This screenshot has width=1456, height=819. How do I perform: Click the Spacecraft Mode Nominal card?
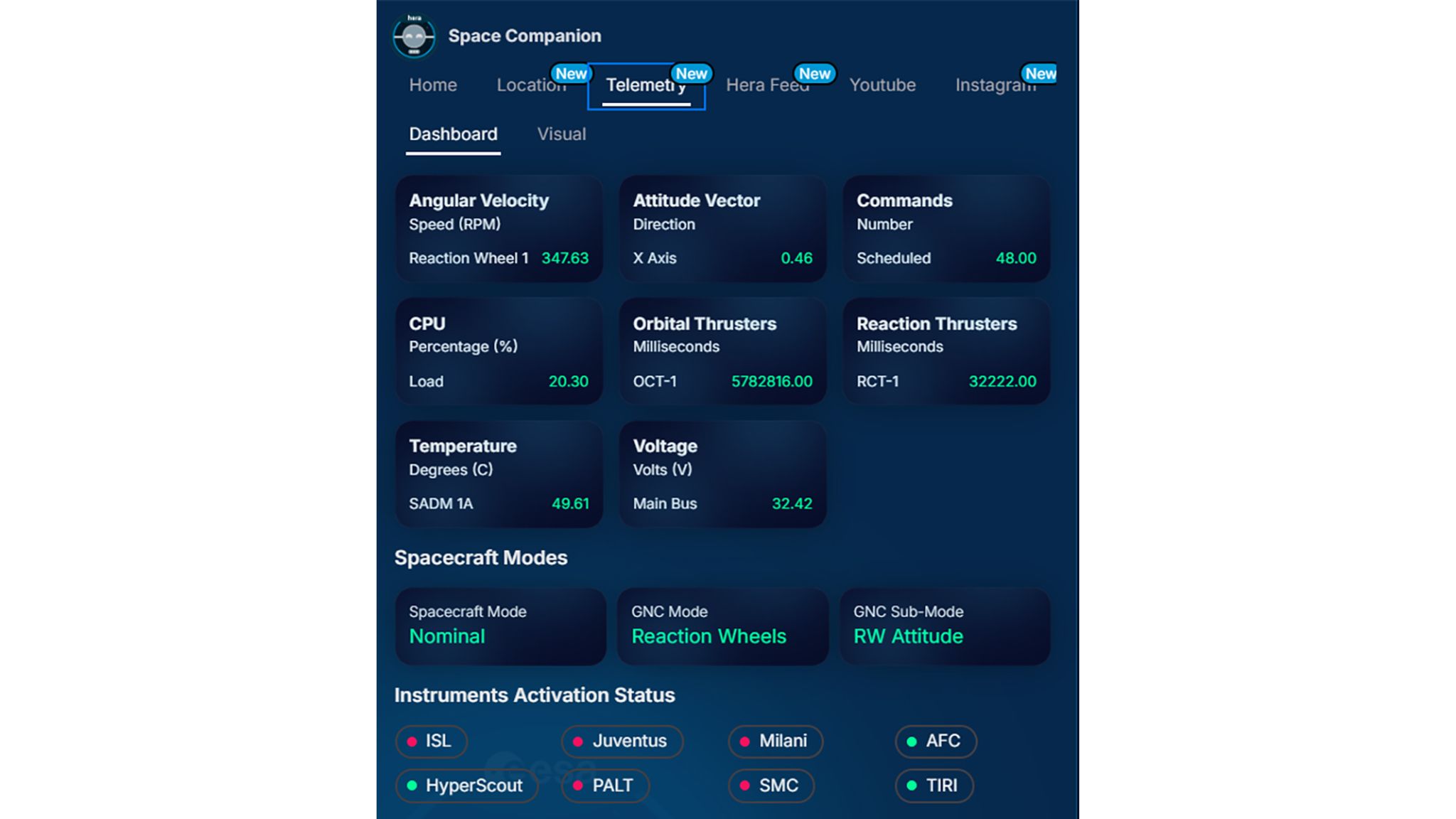[500, 626]
